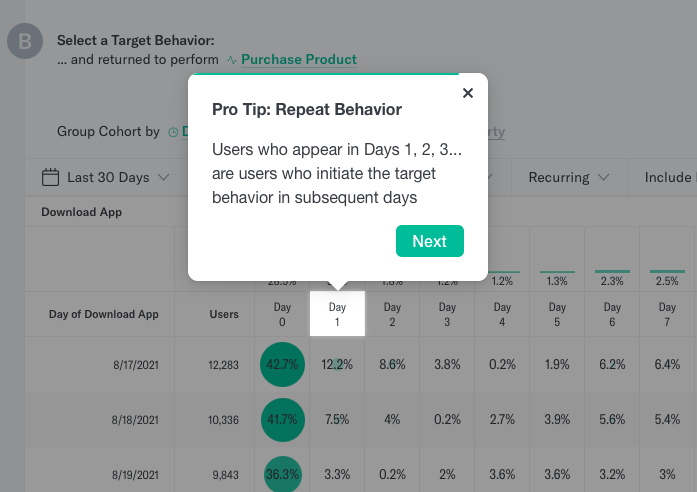Click the pulse icon beside Purchase Product
Image resolution: width=697 pixels, height=492 pixels.
232,60
